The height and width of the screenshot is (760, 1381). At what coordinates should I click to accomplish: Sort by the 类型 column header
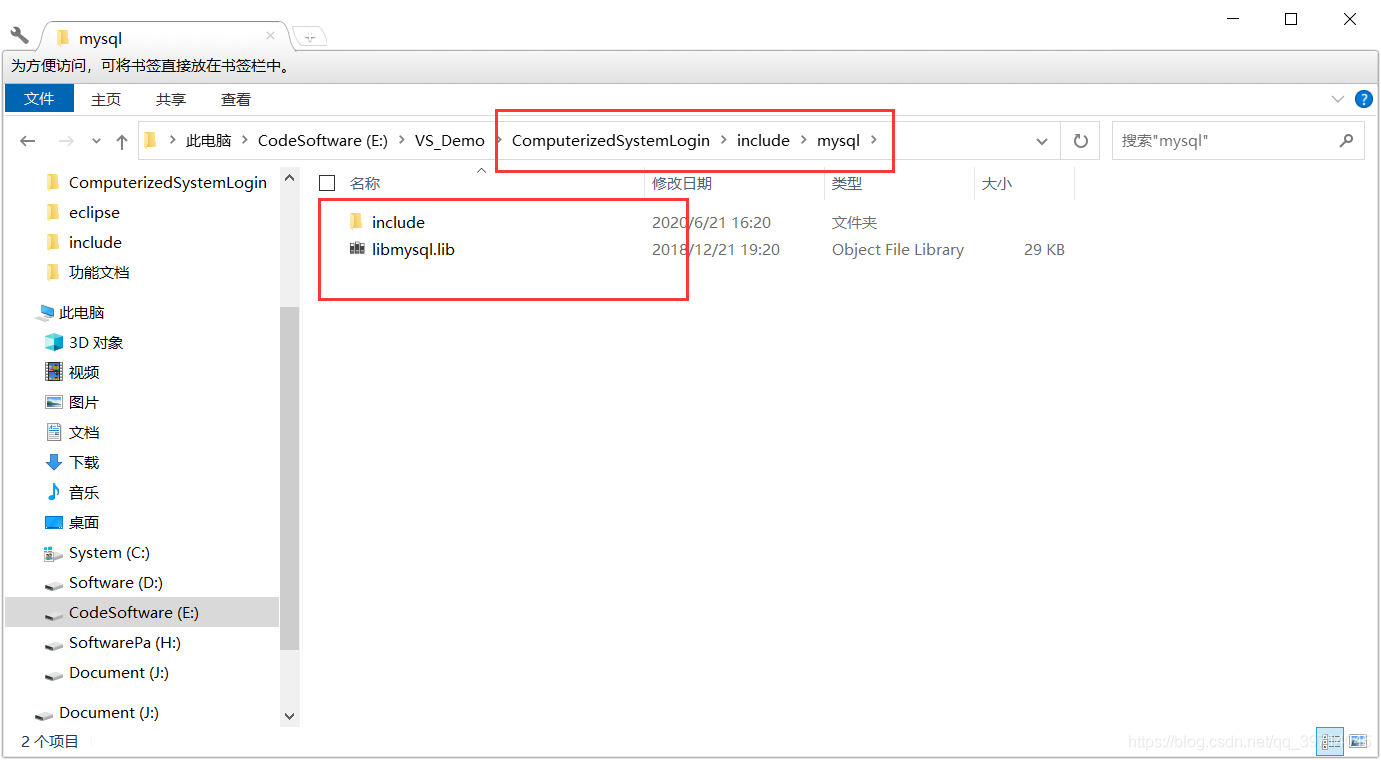point(847,184)
